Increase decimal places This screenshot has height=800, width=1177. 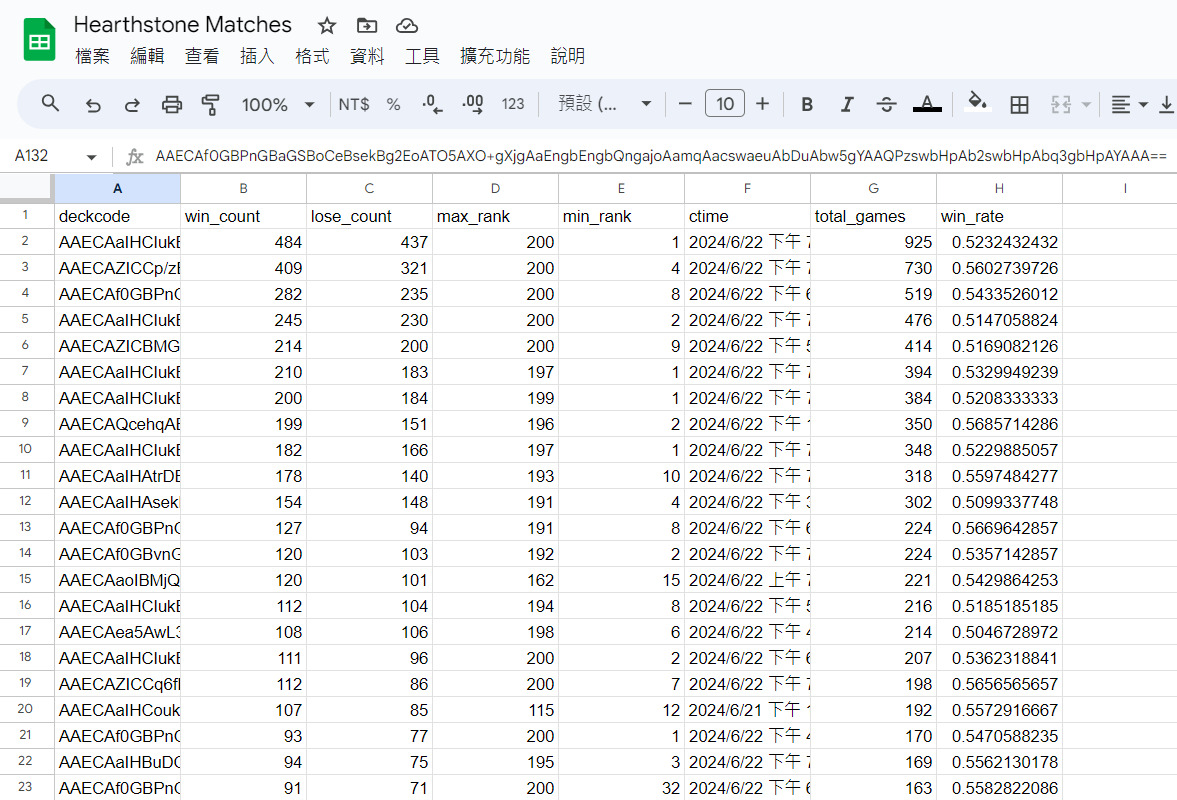point(473,104)
